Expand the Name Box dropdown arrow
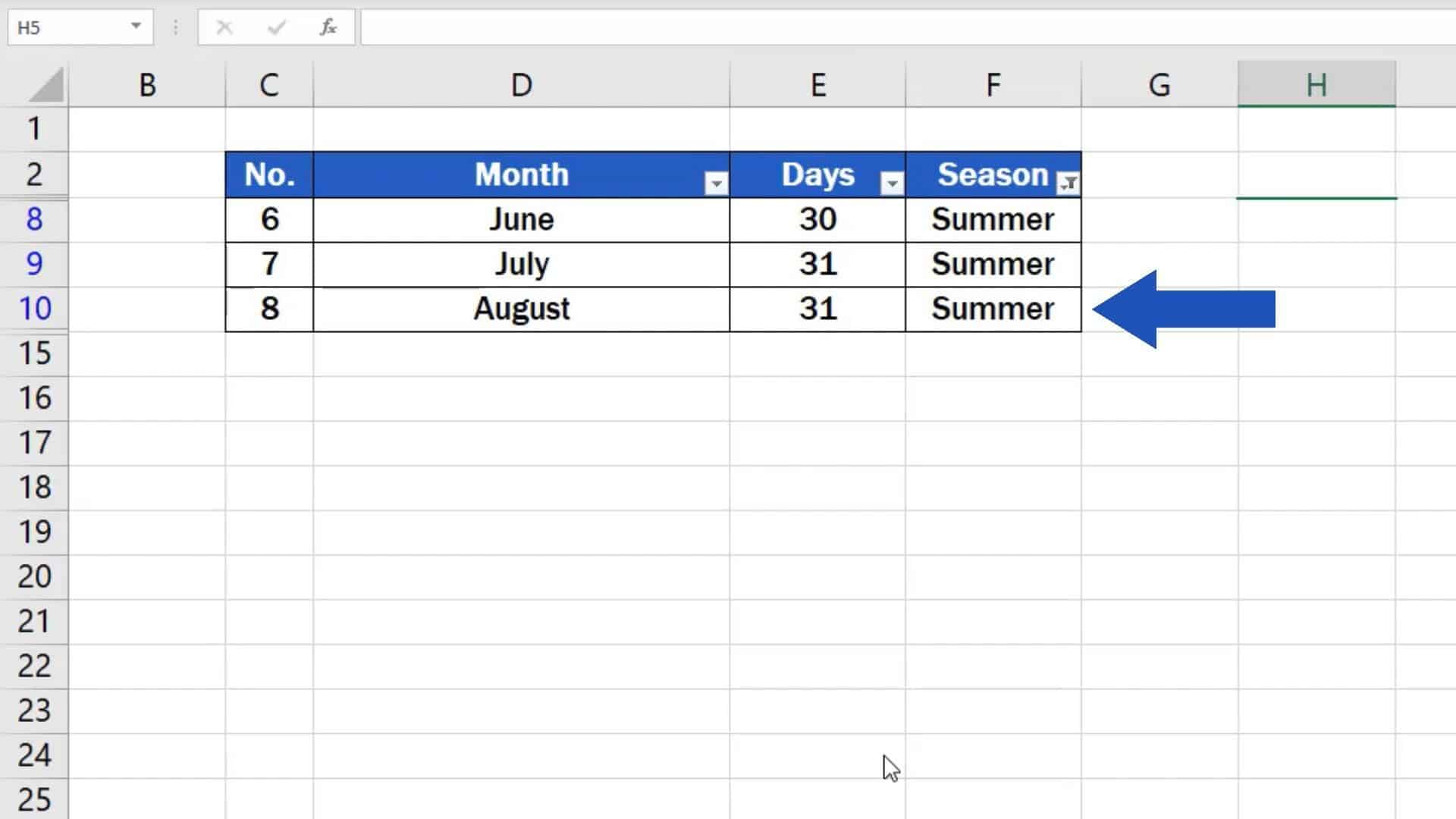1456x819 pixels. pyautogui.click(x=136, y=27)
